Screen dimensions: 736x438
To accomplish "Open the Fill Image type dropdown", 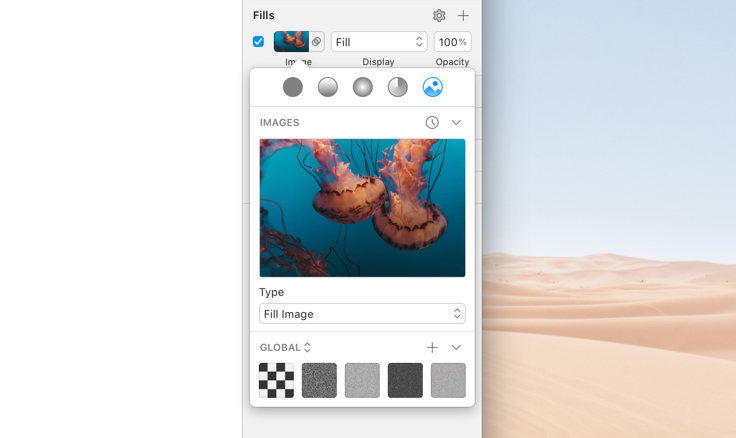I will click(362, 314).
